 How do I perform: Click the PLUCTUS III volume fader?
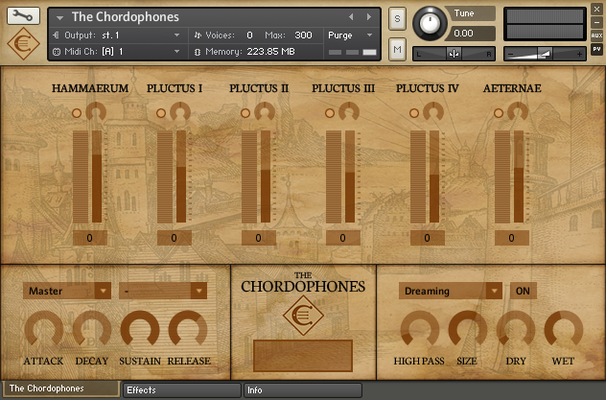tap(350, 176)
